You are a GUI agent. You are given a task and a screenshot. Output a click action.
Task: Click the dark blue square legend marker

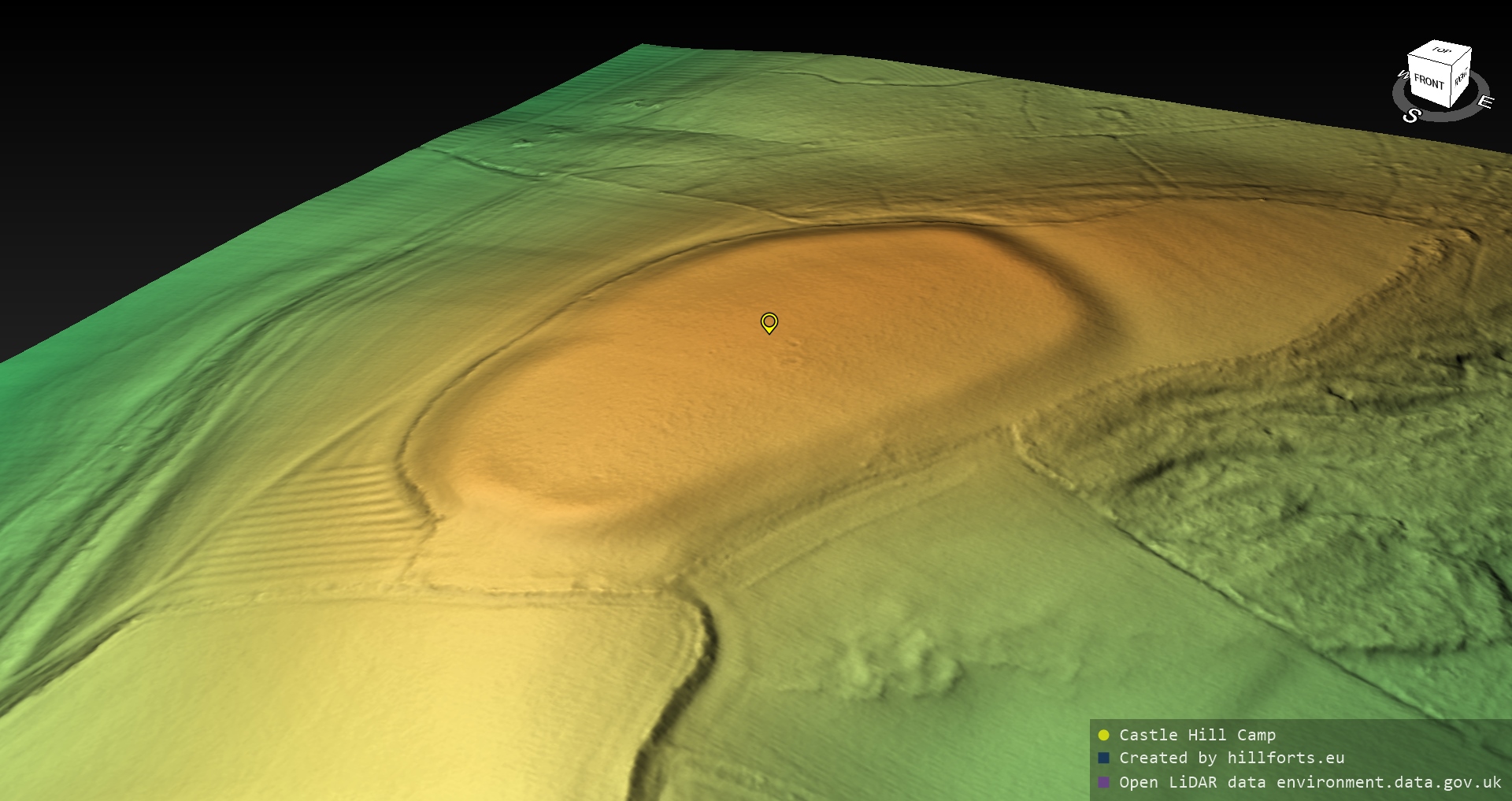point(1103,758)
